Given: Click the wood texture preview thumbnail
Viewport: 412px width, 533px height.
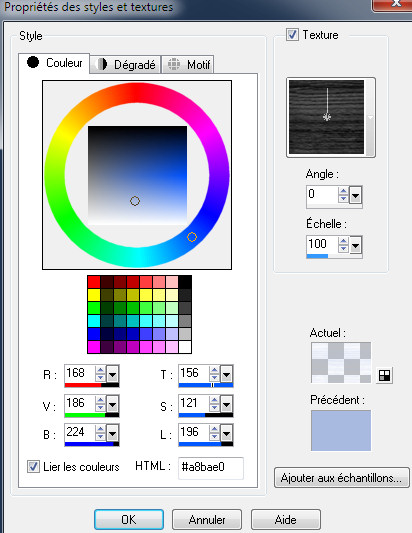Looking at the screenshot, I should pyautogui.click(x=326, y=117).
